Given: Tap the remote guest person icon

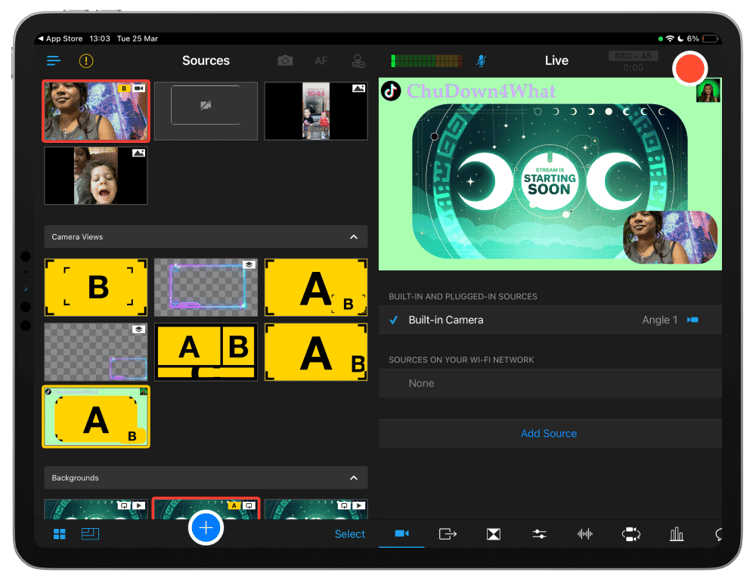Looking at the screenshot, I should (x=358, y=61).
